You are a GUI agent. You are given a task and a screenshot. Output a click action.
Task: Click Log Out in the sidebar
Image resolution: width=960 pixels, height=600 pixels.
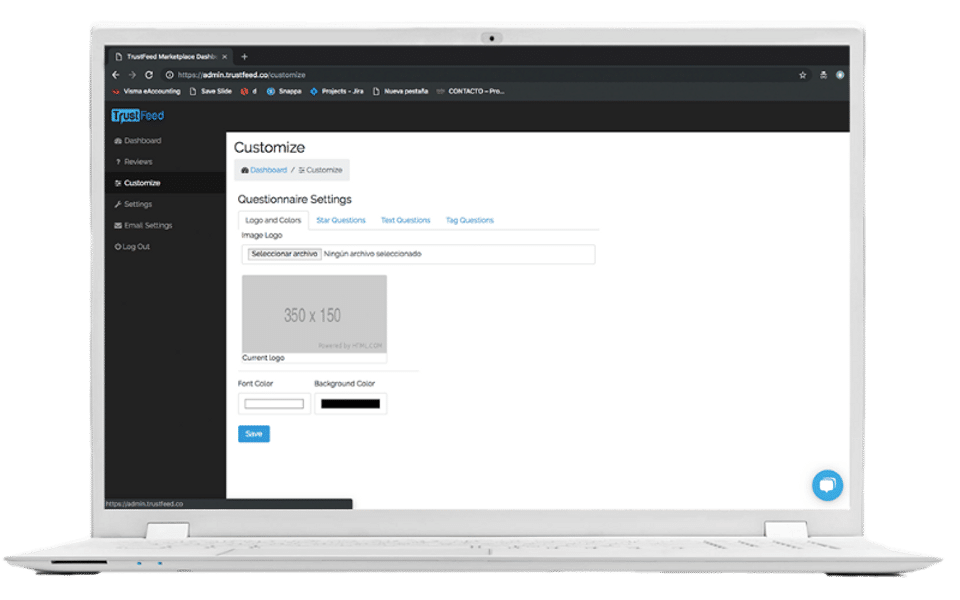point(132,246)
